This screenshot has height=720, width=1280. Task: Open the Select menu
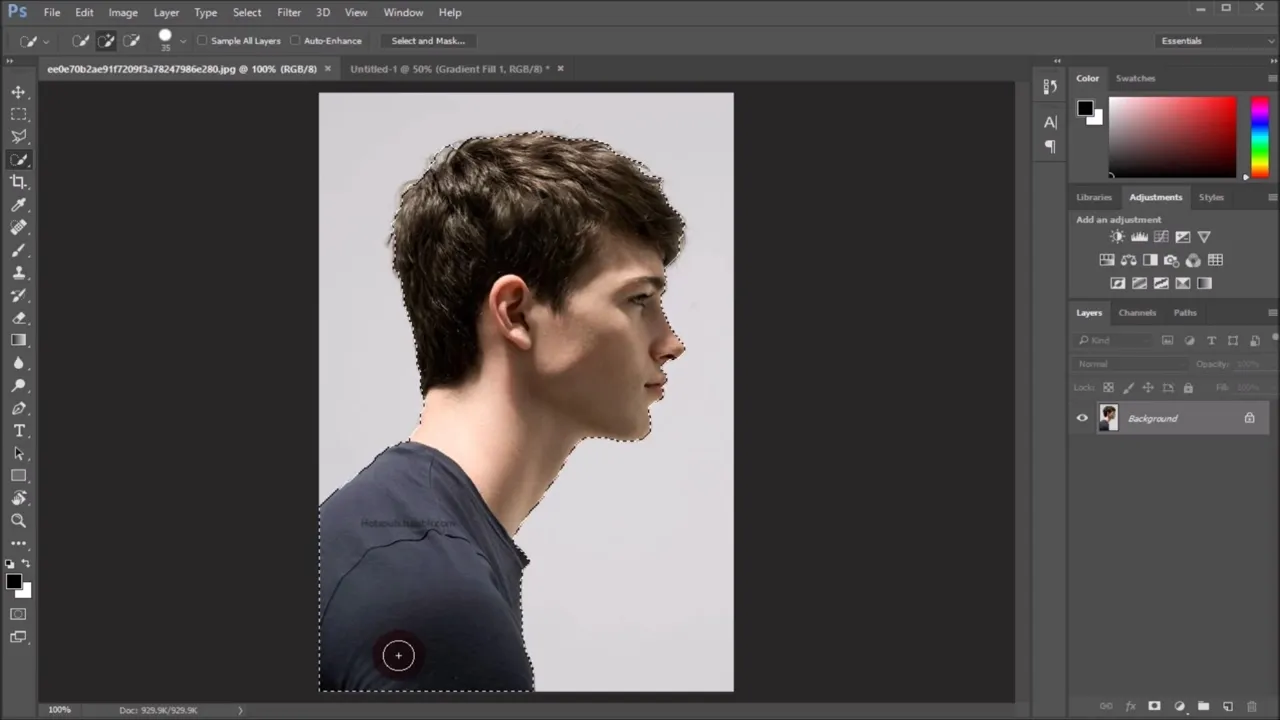click(247, 12)
